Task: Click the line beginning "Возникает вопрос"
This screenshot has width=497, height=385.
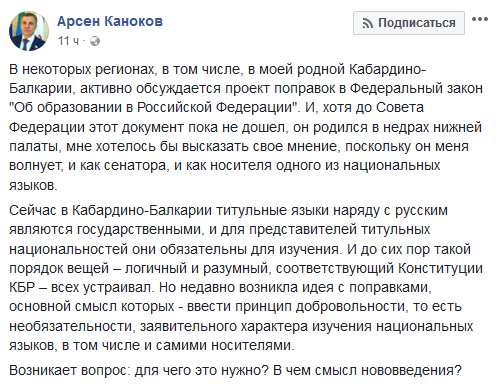Action: [x=235, y=370]
